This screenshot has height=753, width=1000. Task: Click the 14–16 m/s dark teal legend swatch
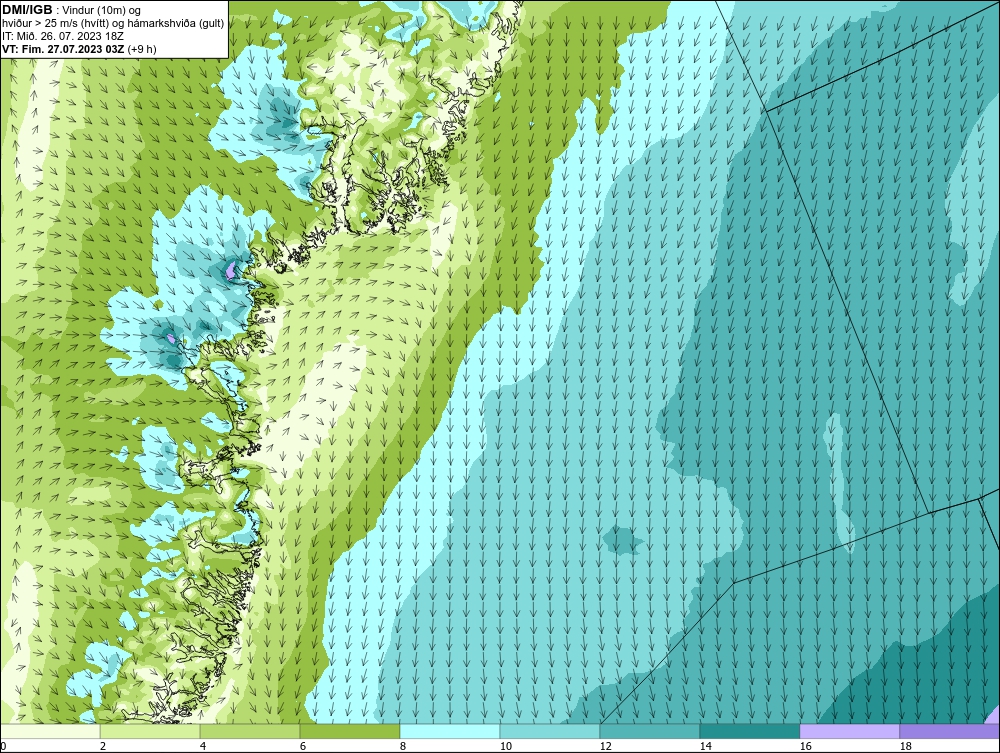tap(750, 731)
